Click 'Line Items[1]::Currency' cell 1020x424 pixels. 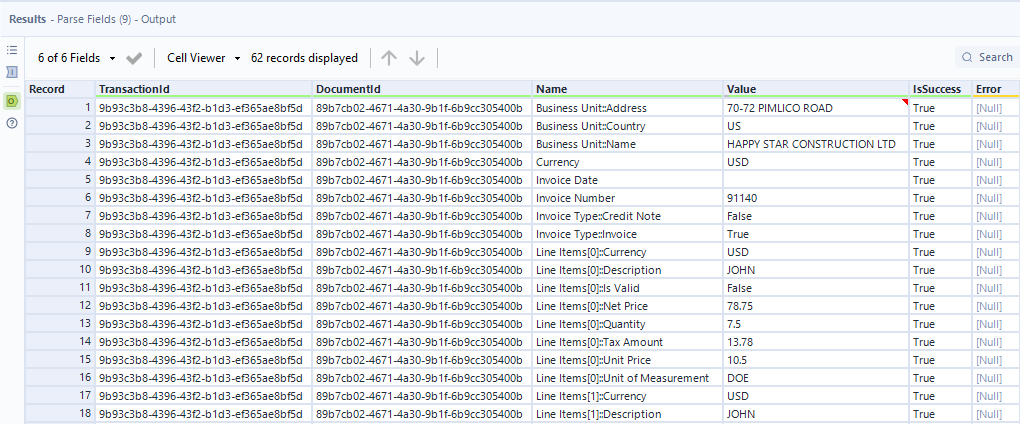pyautogui.click(x=628, y=396)
